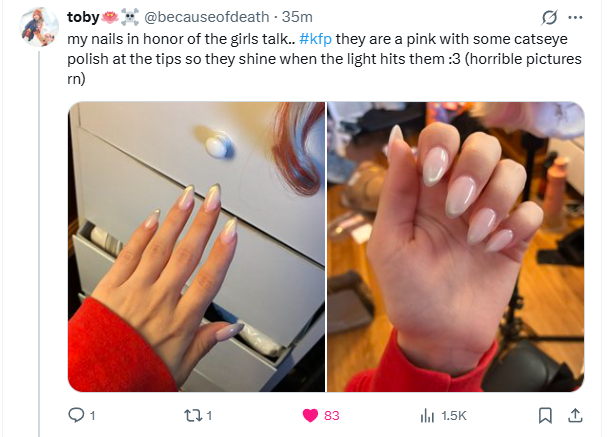Visit the @becauseofdeath handle
The image size is (607, 437).
(x=206, y=17)
